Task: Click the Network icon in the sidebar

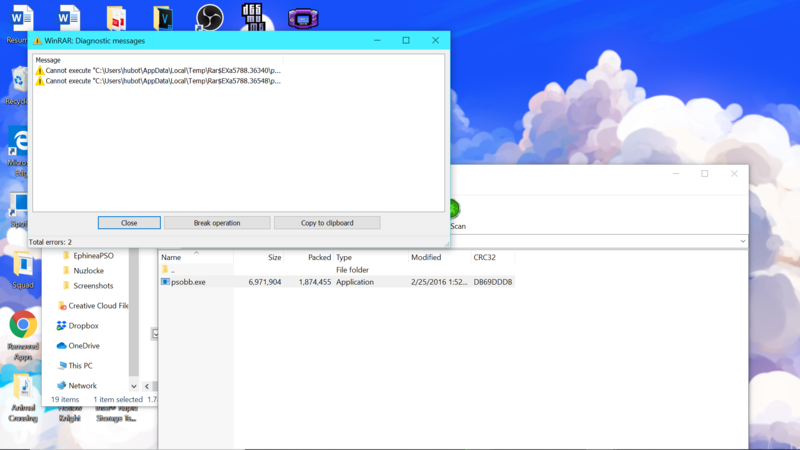Action: pos(61,386)
